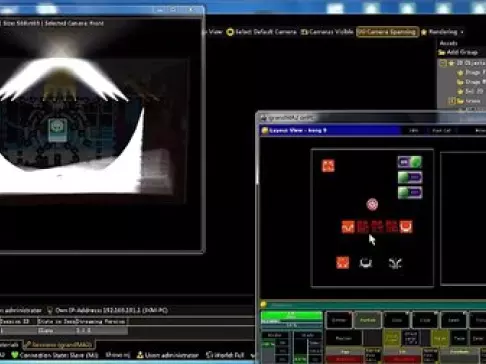Screen dimensions: 486x364
Task: Select the leftmost orange fixture in middle row
Action: [x=348, y=227]
